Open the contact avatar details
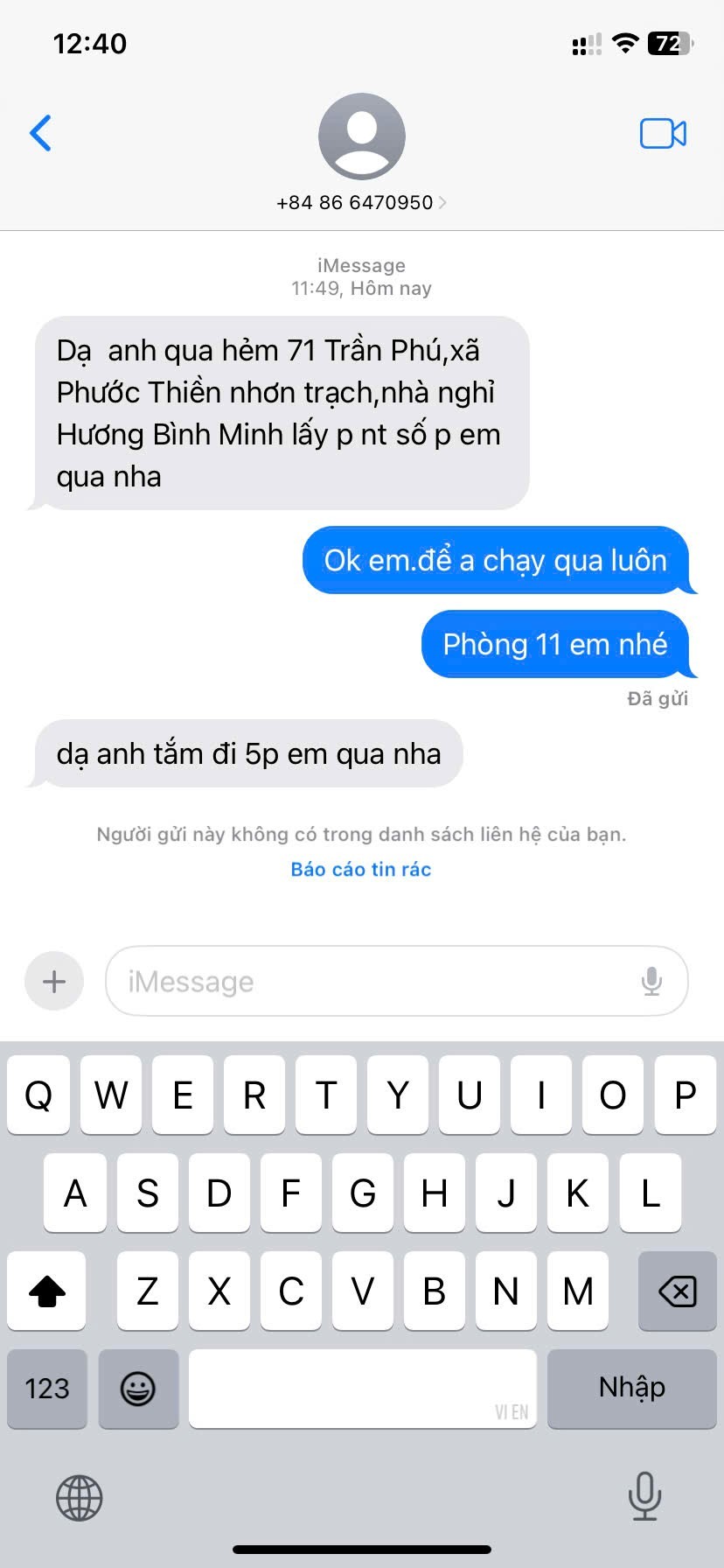 tap(361, 136)
